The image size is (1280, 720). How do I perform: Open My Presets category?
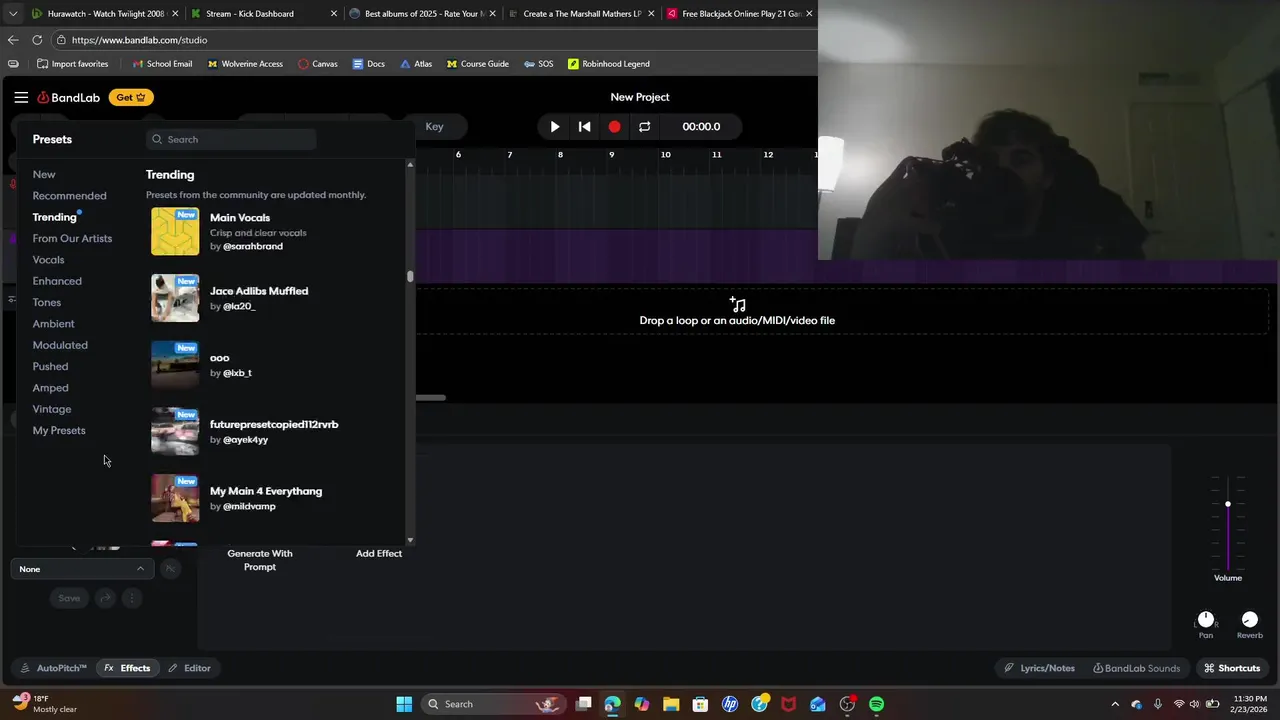click(x=59, y=430)
